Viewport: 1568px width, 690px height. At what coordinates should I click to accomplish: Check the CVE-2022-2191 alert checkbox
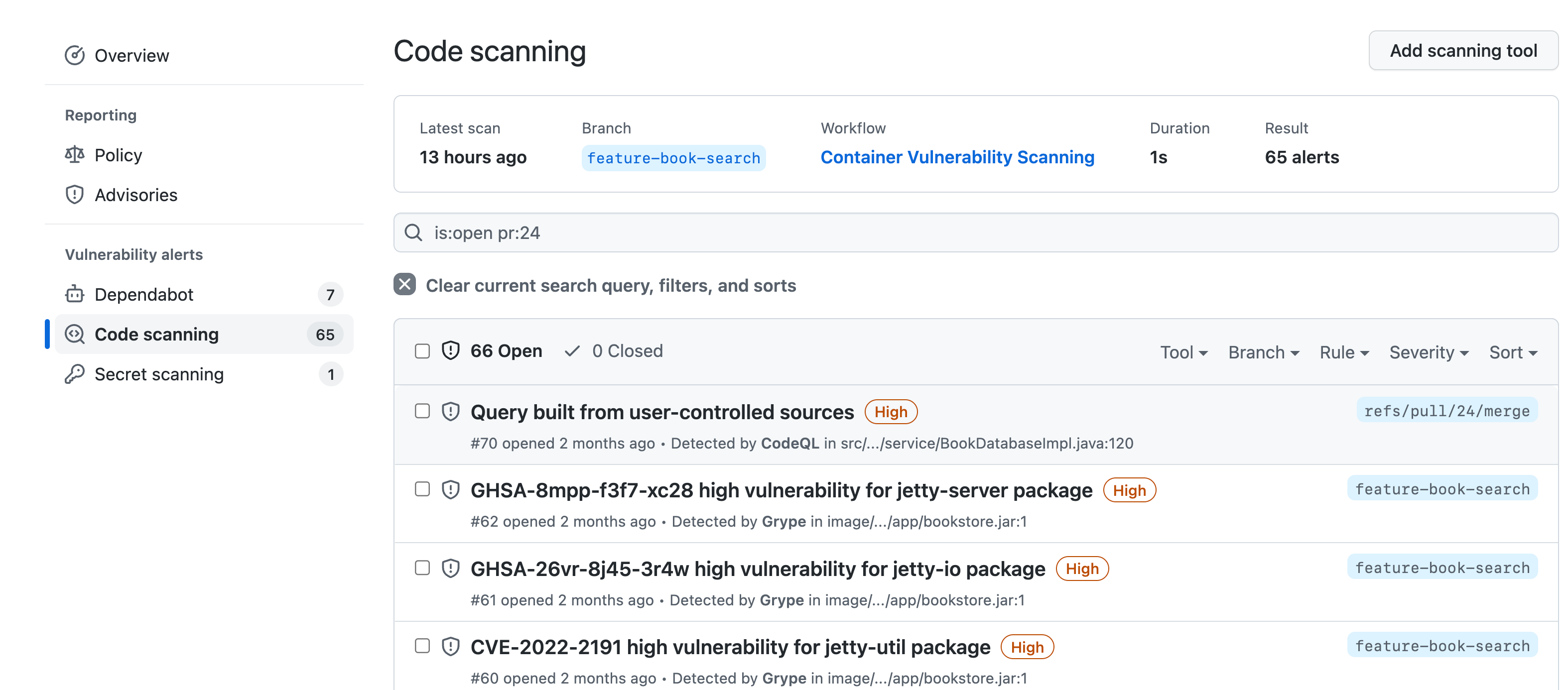click(422, 646)
